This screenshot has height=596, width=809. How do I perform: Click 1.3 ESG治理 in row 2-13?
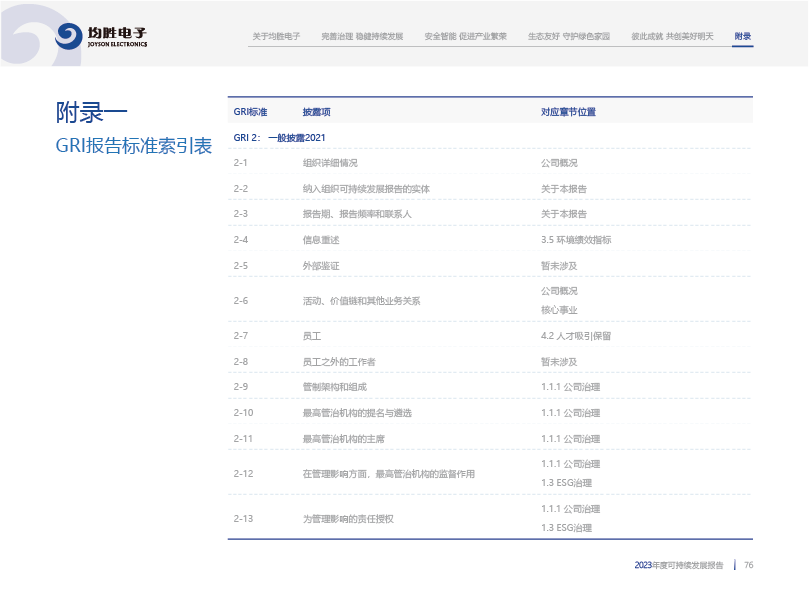[x=566, y=527]
